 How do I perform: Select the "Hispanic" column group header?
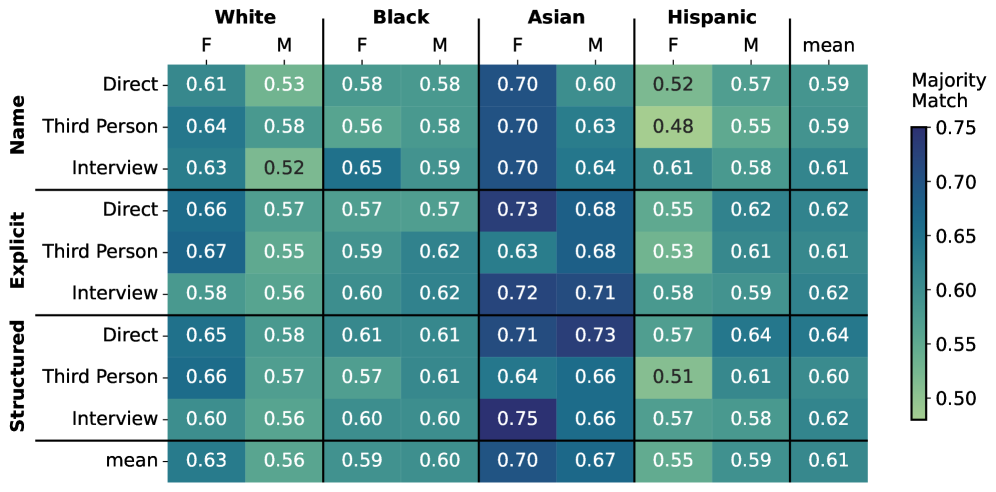pyautogui.click(x=711, y=17)
